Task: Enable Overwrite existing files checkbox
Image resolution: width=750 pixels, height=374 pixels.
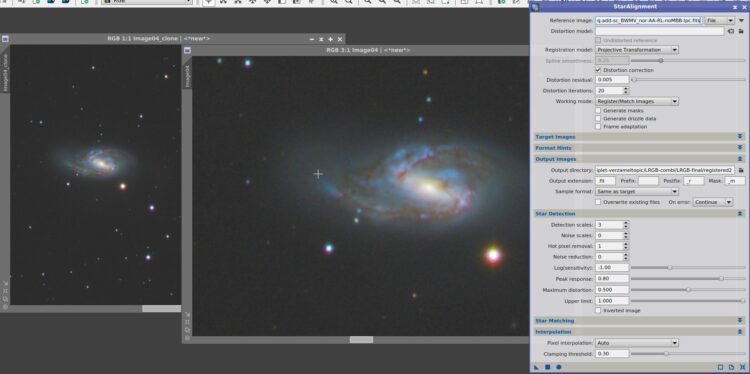Action: coord(598,202)
